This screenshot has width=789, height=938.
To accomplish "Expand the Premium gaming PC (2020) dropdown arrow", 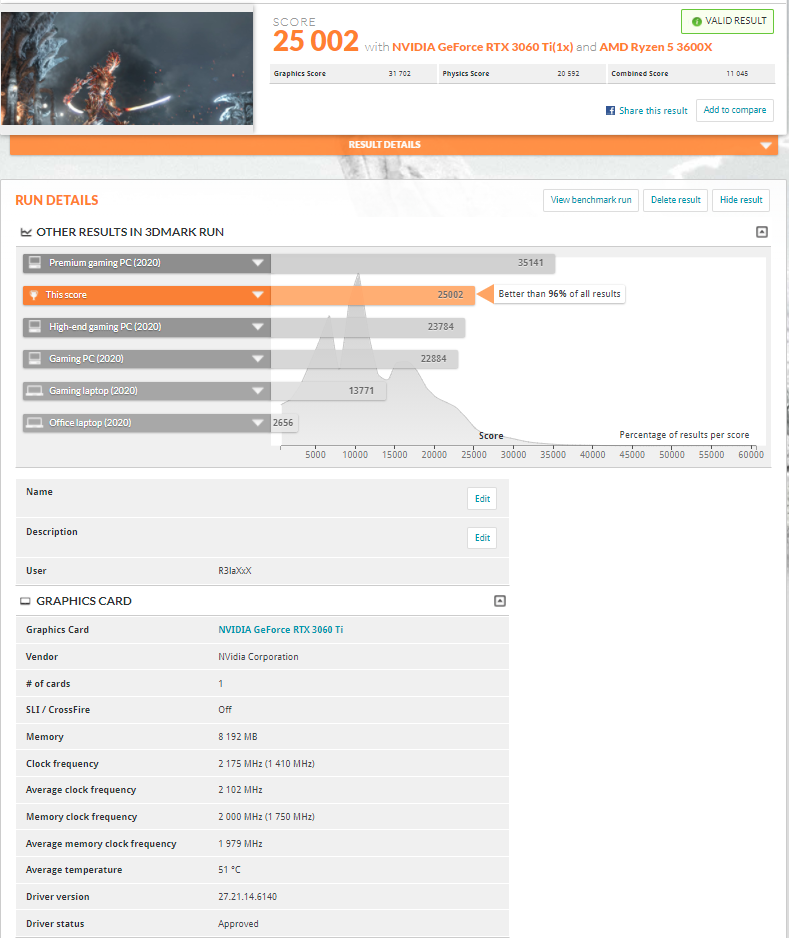I will tap(258, 263).
